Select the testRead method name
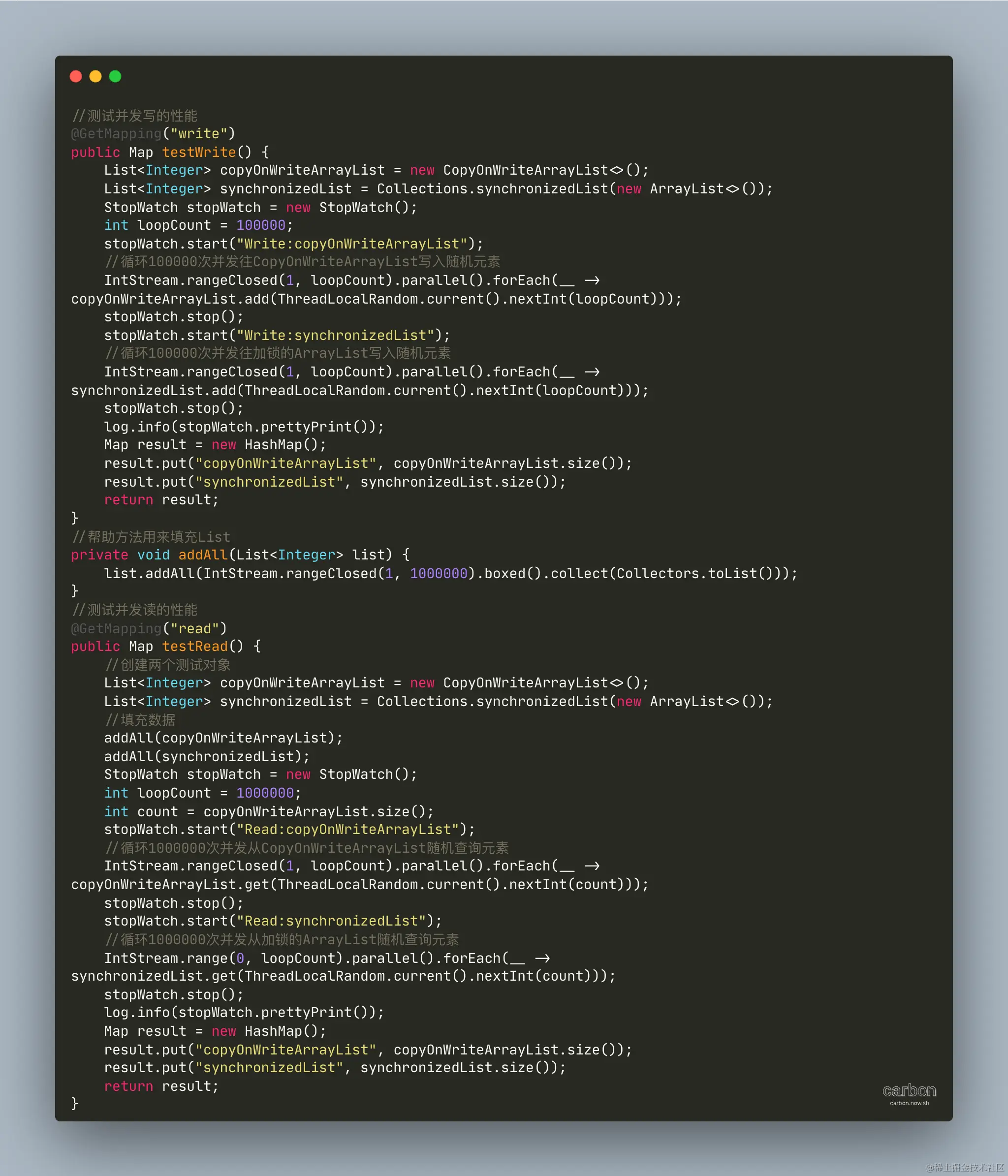 coord(195,647)
